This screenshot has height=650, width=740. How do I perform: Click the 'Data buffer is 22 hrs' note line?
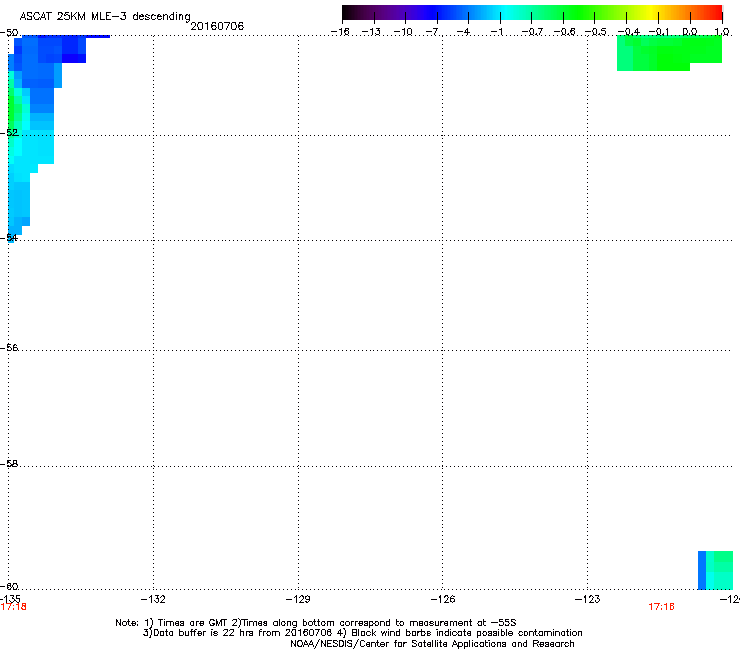click(362, 633)
